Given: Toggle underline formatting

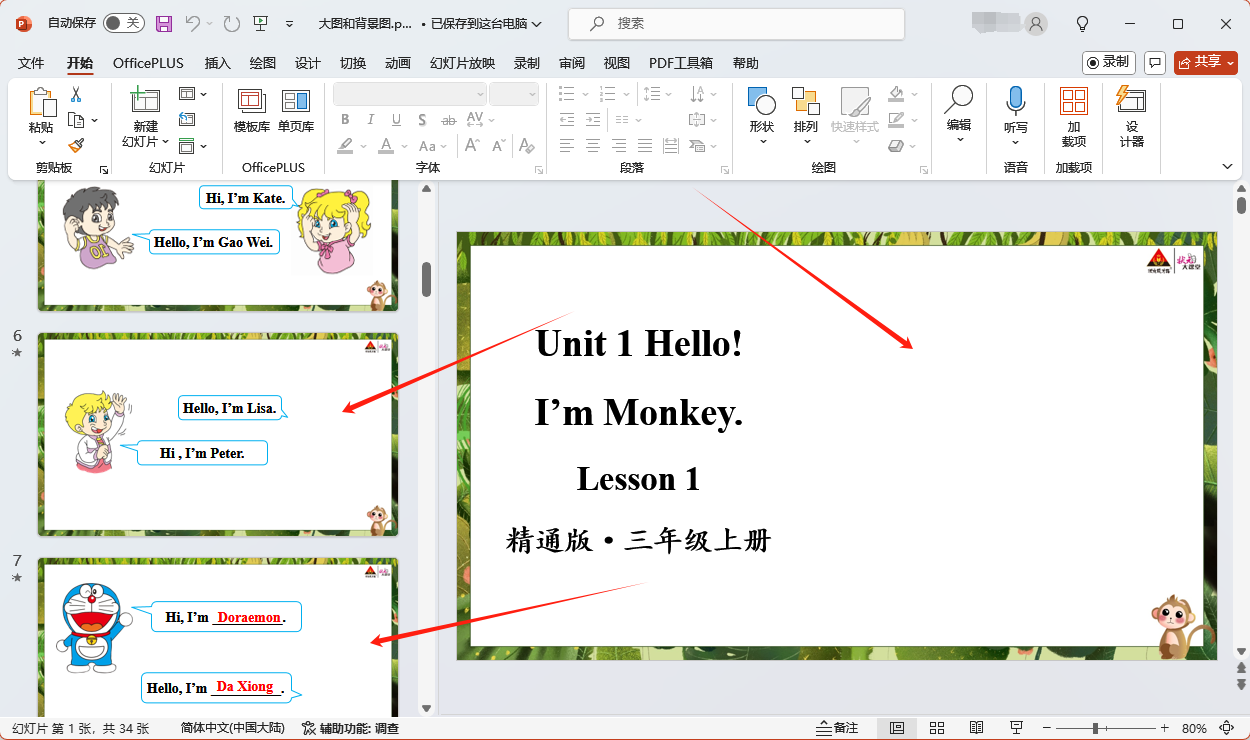Looking at the screenshot, I should click(x=396, y=118).
